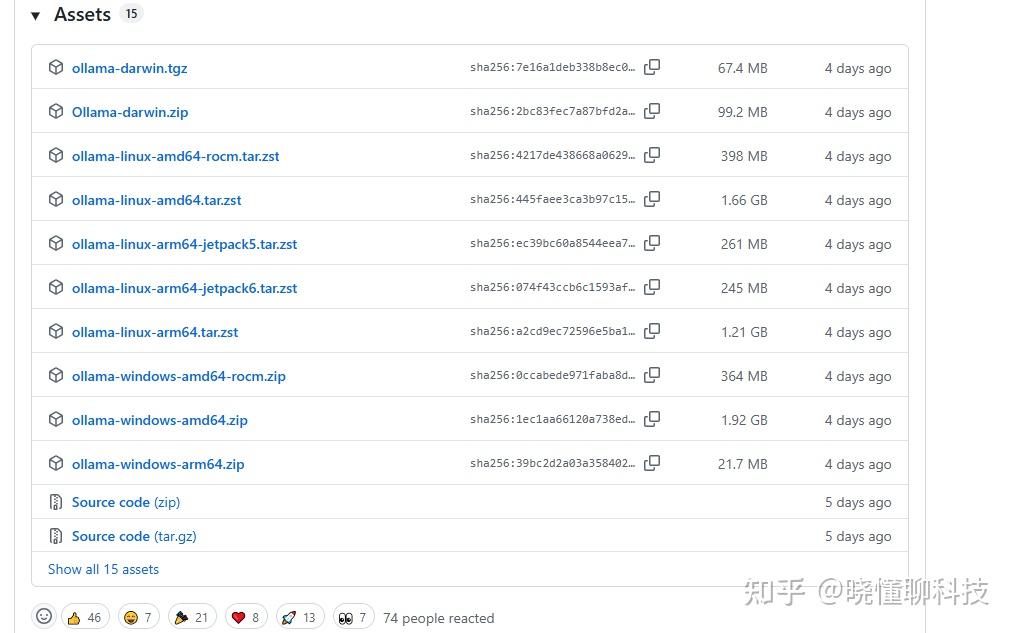Image resolution: width=1015 pixels, height=633 pixels.
Task: Copy sha256 of ollama-windows-amd64.zip
Action: point(652,419)
